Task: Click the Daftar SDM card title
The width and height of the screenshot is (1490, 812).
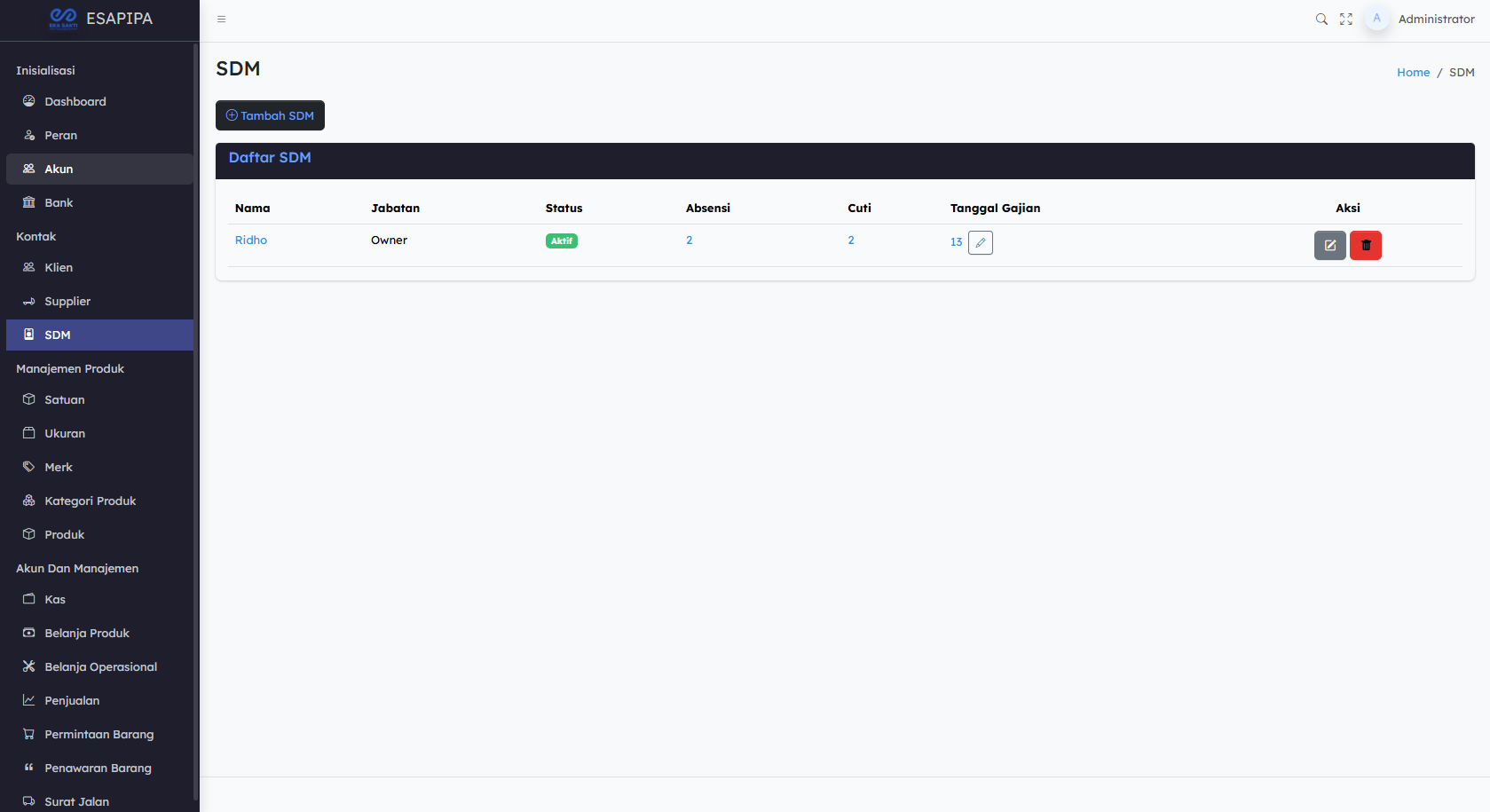Action: [270, 157]
